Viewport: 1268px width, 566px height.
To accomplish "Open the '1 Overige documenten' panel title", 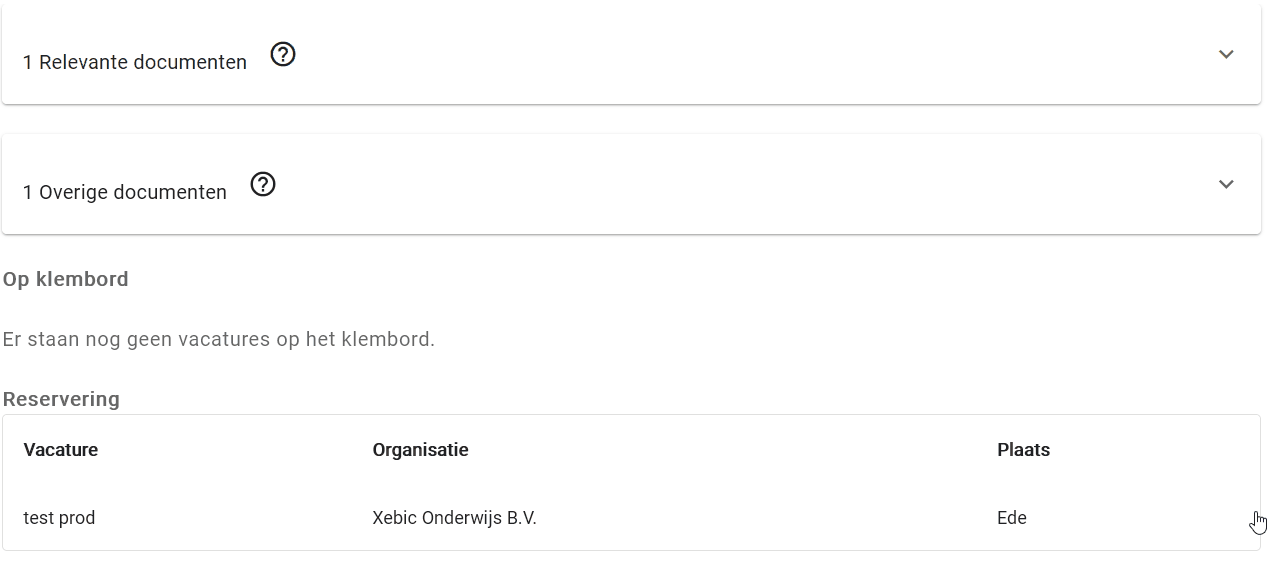I will pos(125,192).
